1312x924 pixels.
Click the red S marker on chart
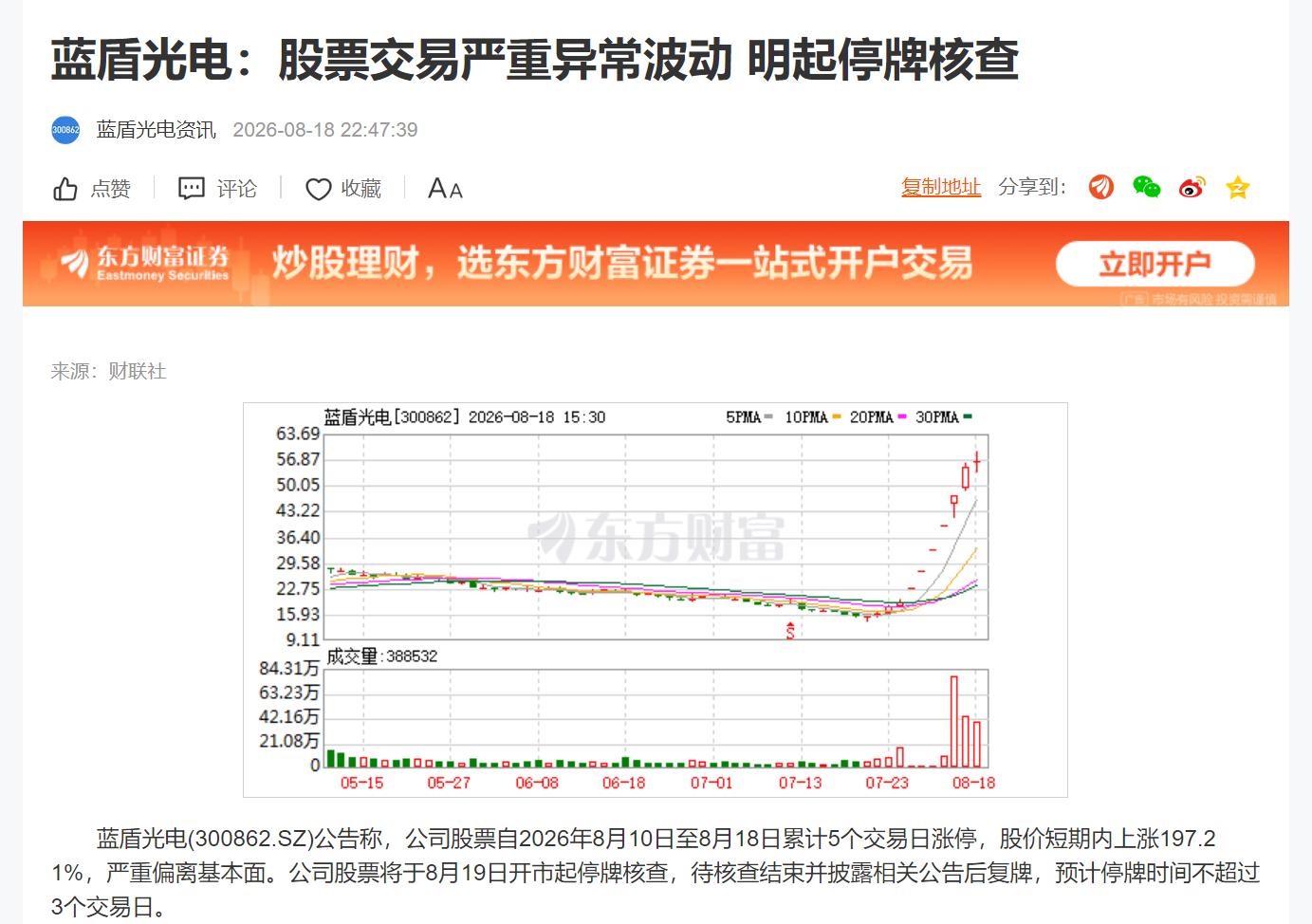790,631
